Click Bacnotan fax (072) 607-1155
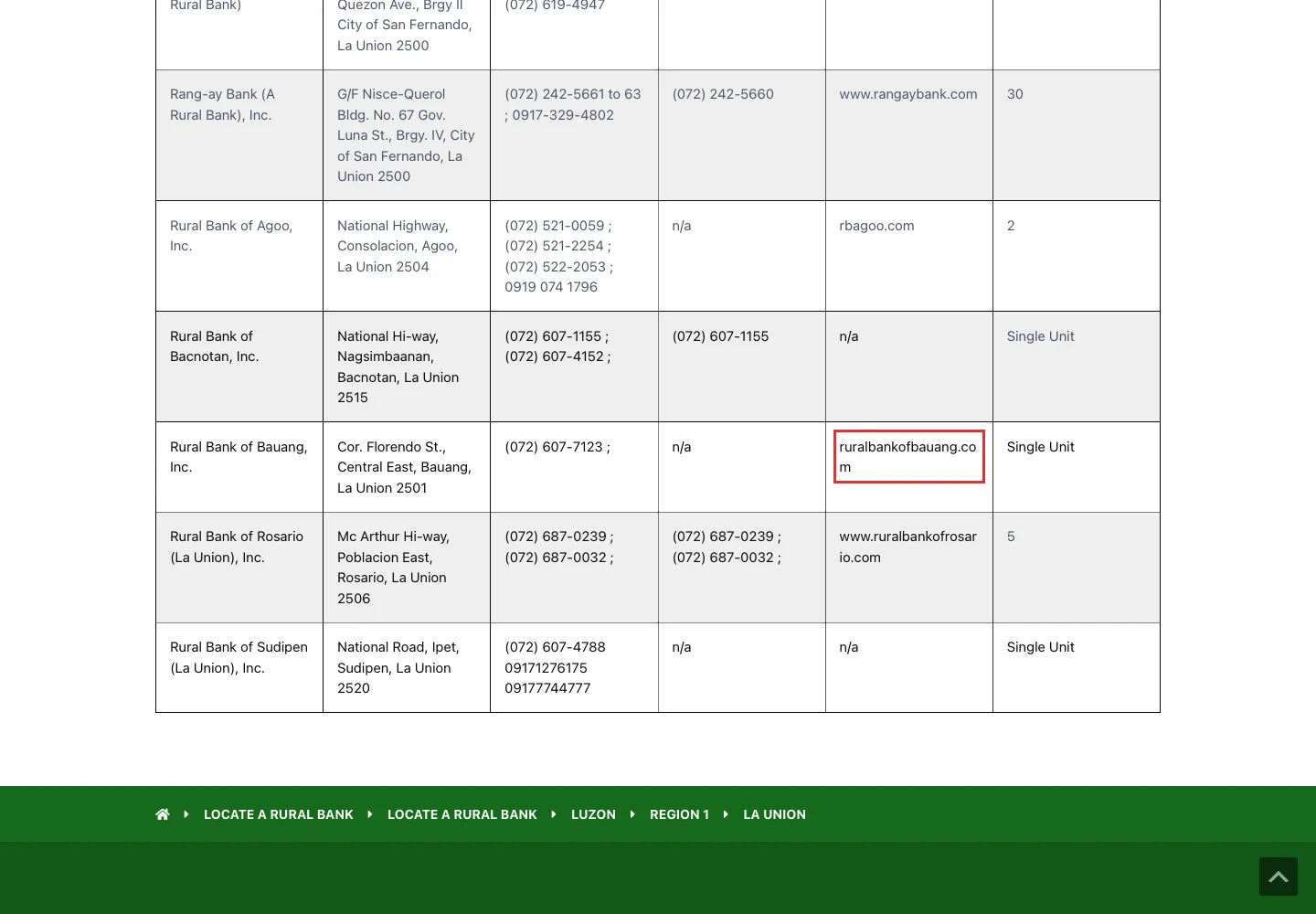 [x=720, y=336]
